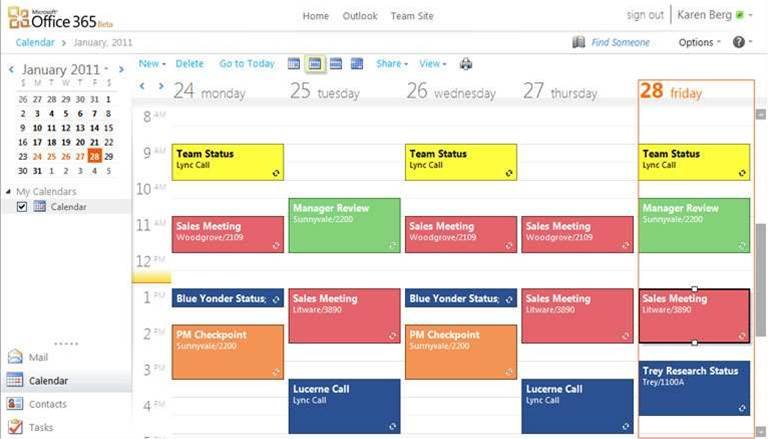This screenshot has width=768, height=439.
Task: Open the View dropdown menu
Action: click(x=432, y=64)
